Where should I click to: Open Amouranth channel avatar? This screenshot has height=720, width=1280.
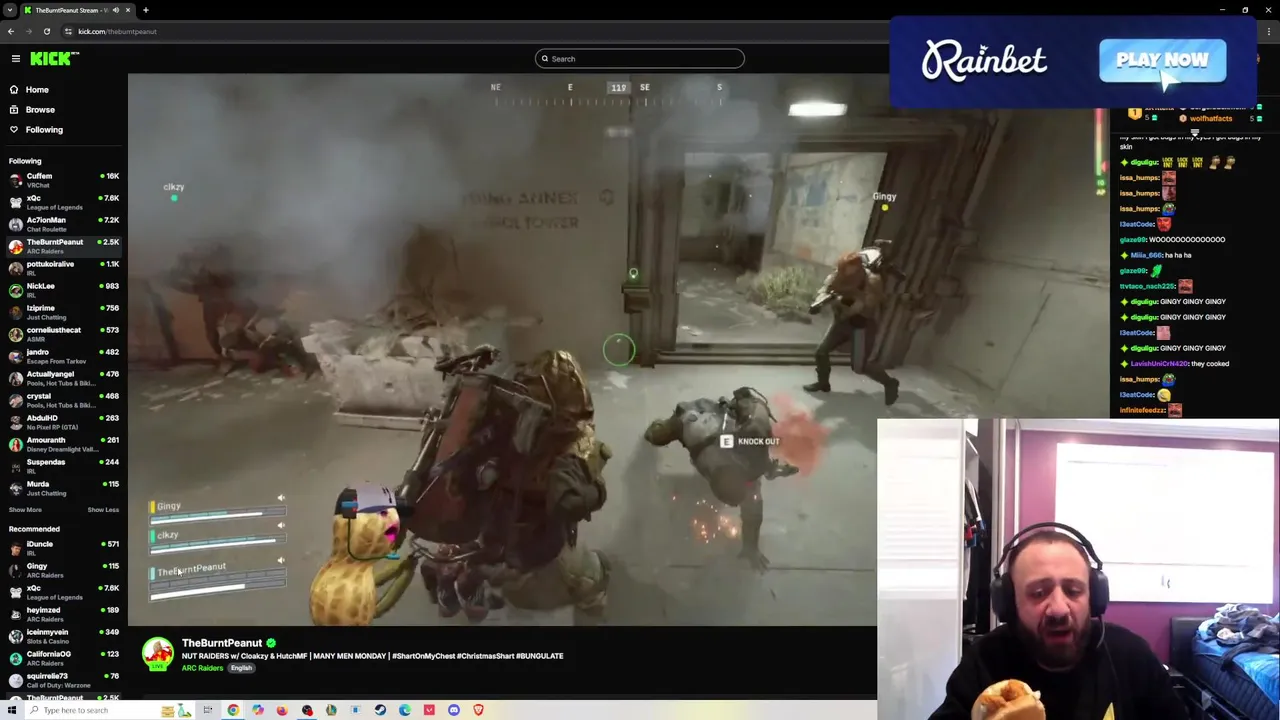coord(15,444)
